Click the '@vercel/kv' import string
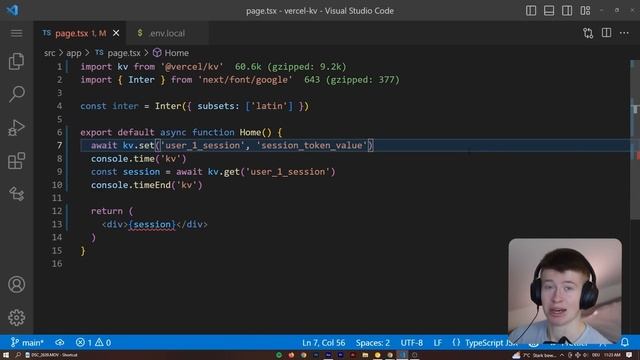This screenshot has height=360, width=640. (192, 67)
